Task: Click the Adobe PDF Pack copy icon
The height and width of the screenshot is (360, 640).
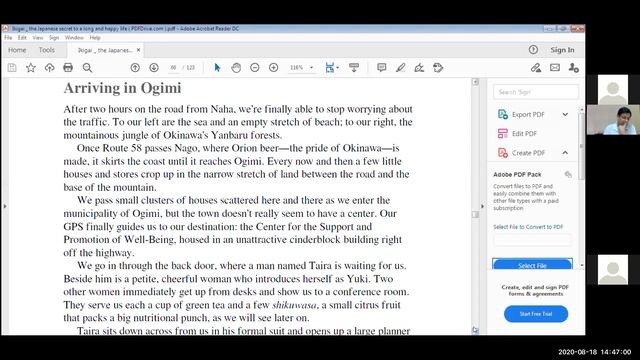Action: pyautogui.click(x=568, y=174)
